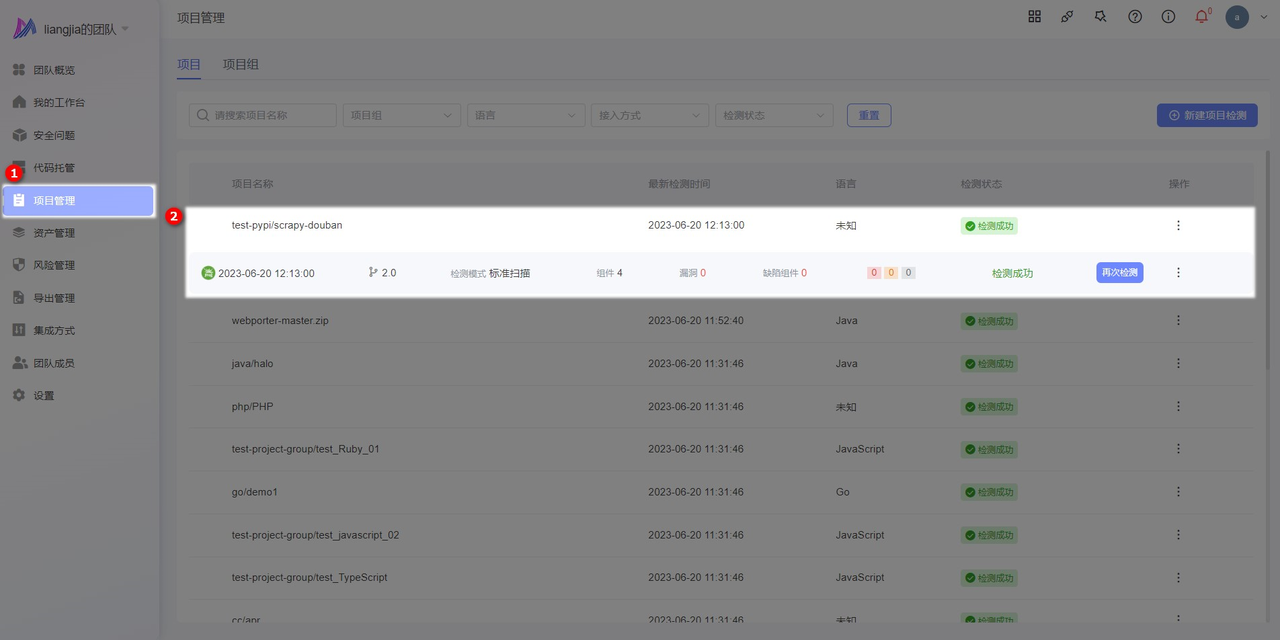Open more actions for test-pypi/scrapy-douban row
The image size is (1280, 640).
coord(1178,226)
